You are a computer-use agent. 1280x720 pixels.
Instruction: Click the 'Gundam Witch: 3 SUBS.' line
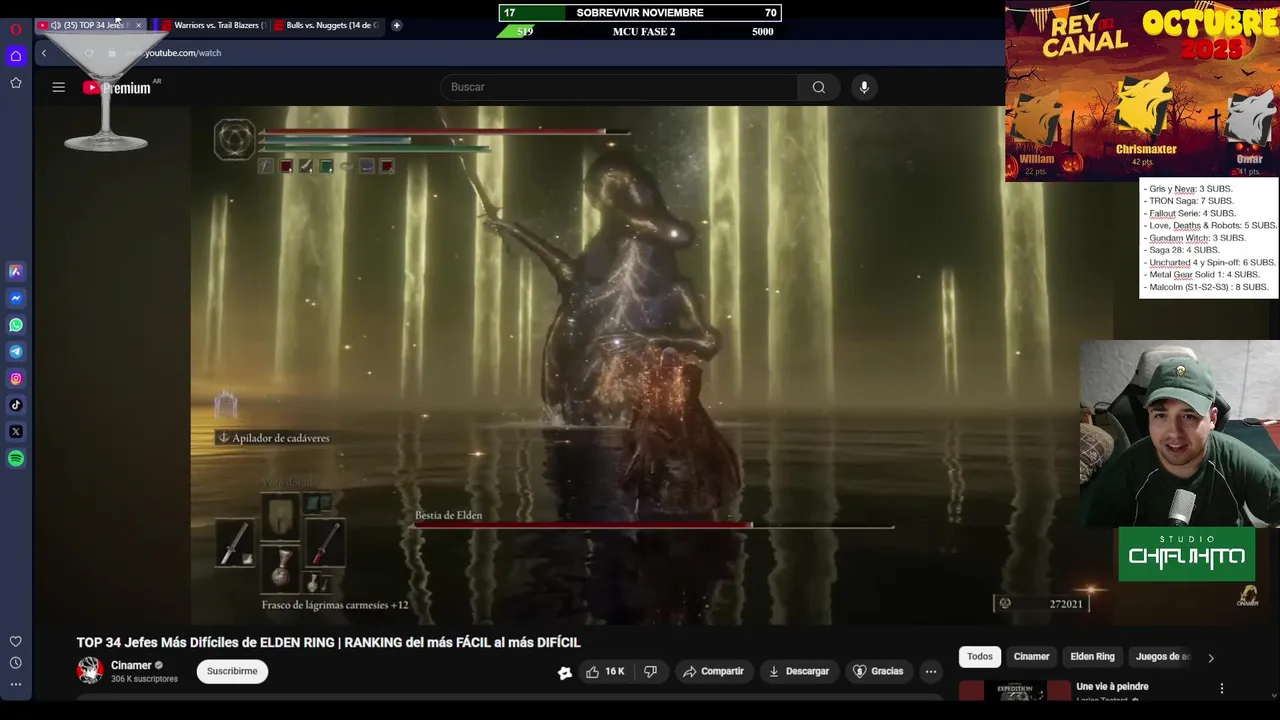[x=1195, y=238]
